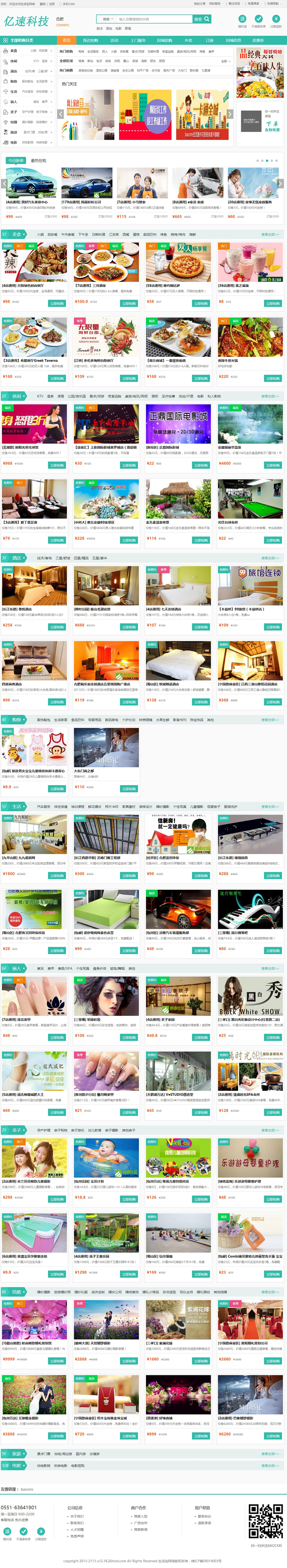Image resolution: width=287 pixels, height=1568 pixels.
Task: Switch to the 最热抢购 tab
Action: (38, 161)
